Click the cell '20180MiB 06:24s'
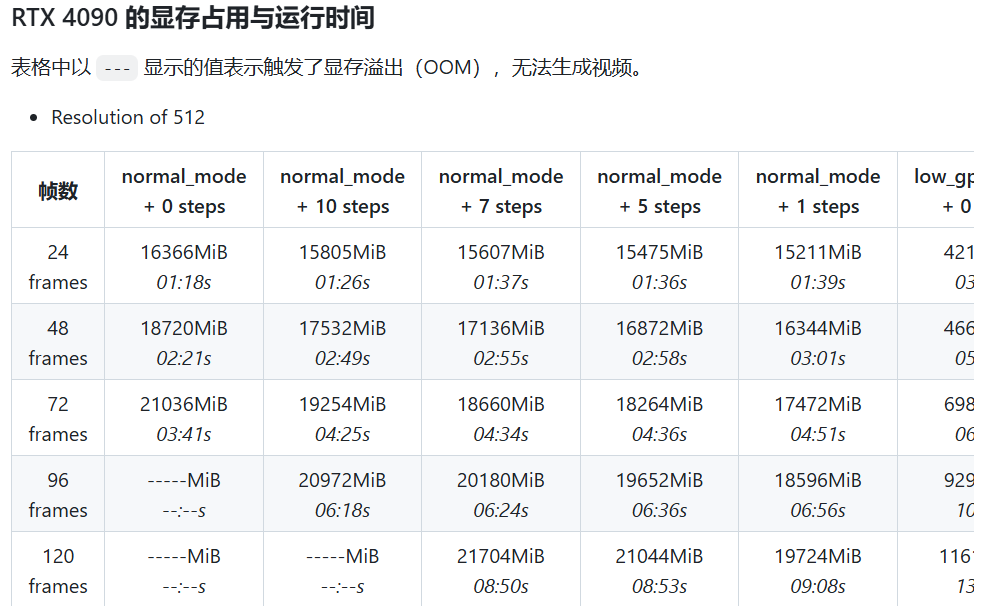This screenshot has height=606, width=1004. pos(501,495)
